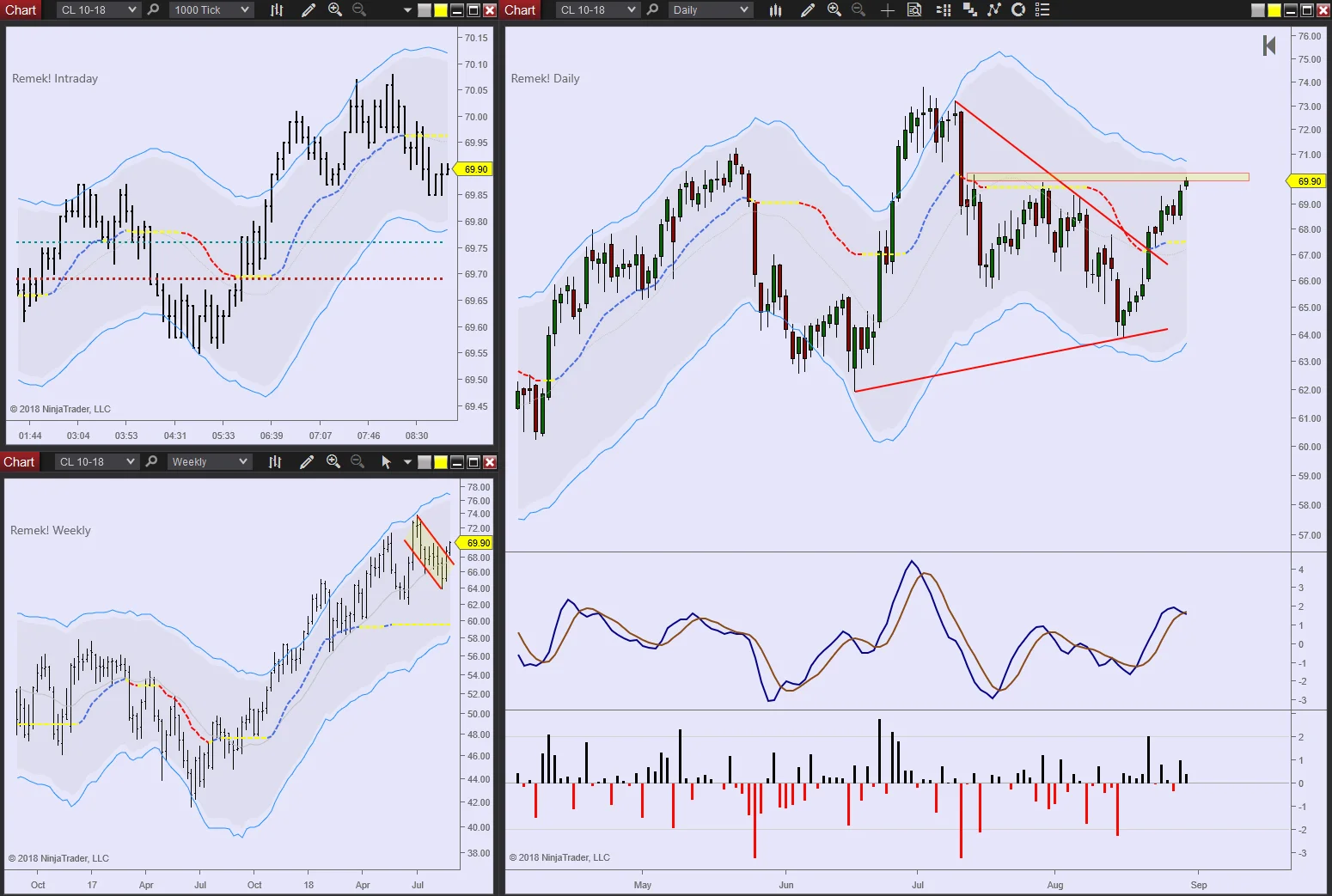This screenshot has width=1332, height=896.
Task: Click instrument search magnifier in Intraday chart toolbar
Action: [153, 10]
